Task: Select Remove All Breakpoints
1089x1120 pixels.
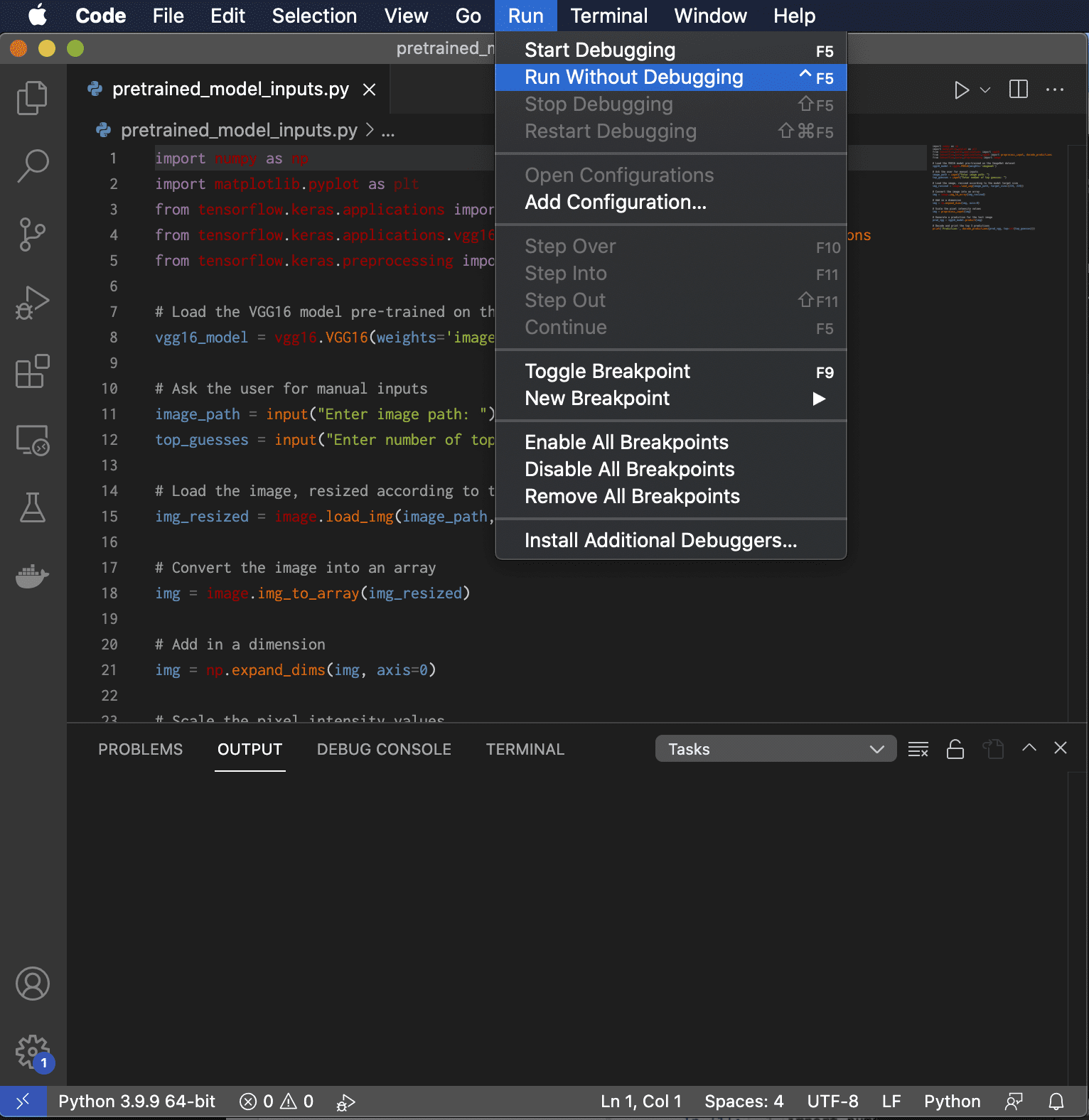Action: pyautogui.click(x=670, y=497)
